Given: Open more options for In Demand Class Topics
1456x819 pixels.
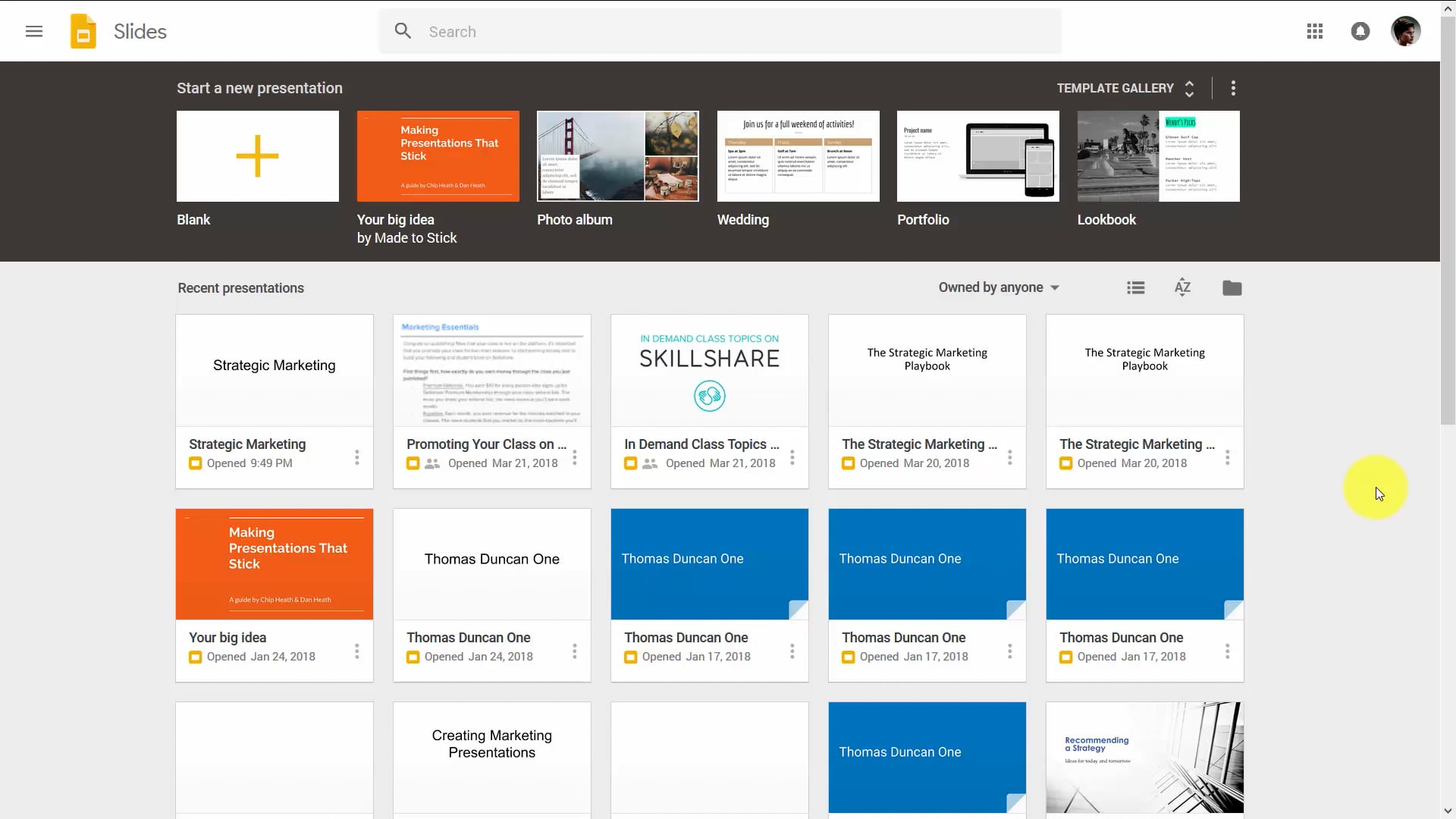Looking at the screenshot, I should click(792, 457).
